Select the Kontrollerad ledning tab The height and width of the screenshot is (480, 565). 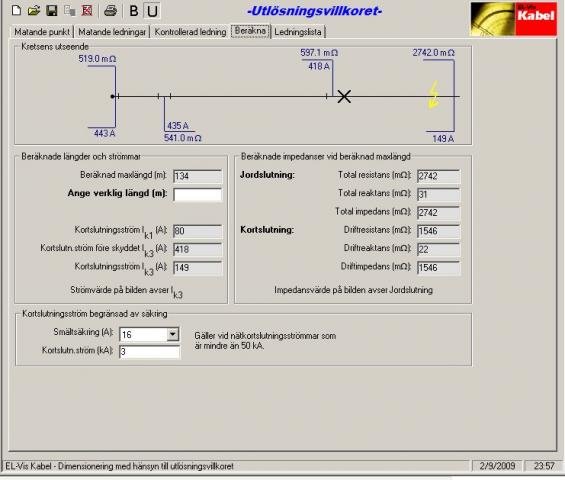coord(190,32)
